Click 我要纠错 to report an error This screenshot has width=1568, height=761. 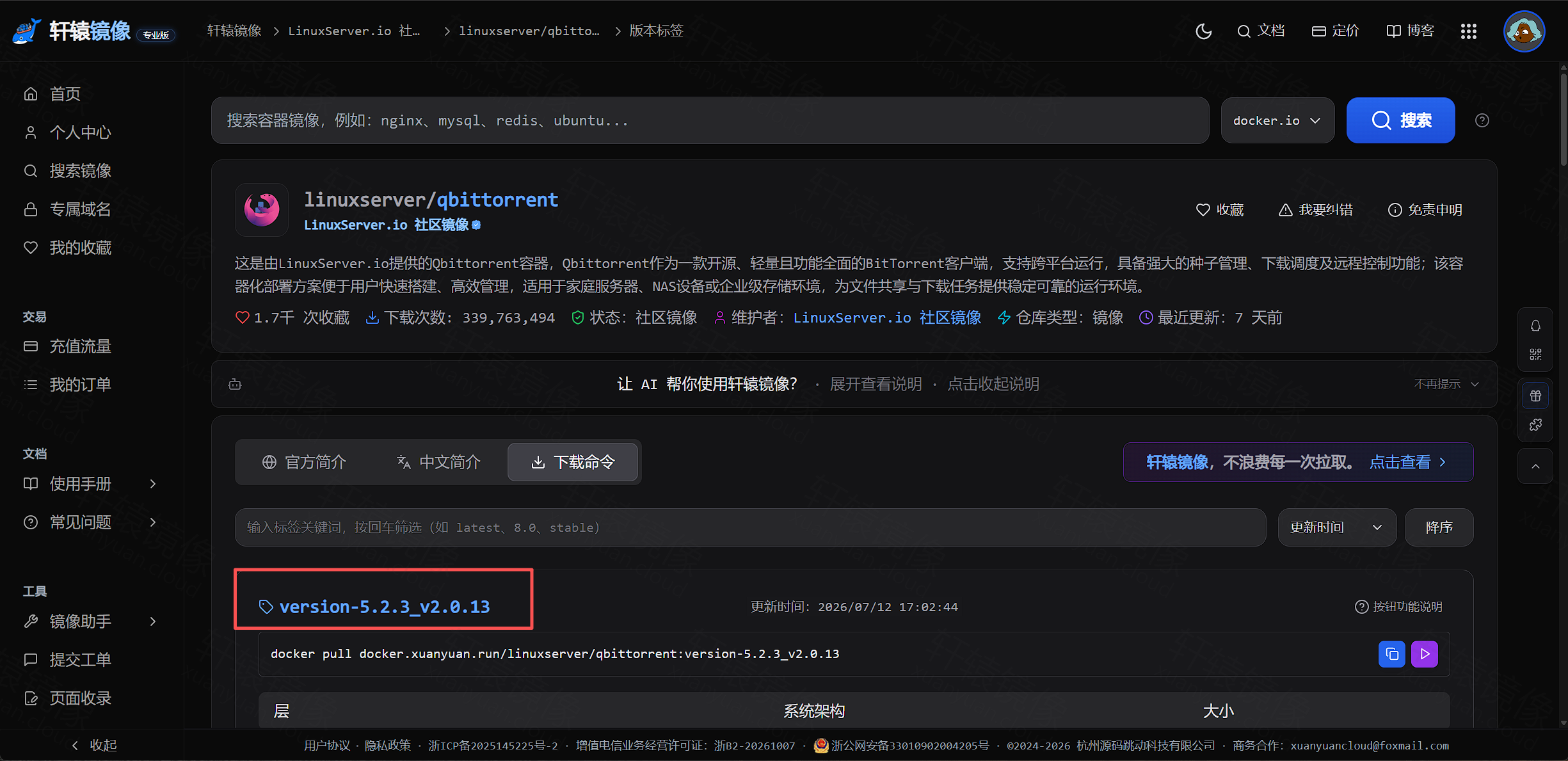1316,210
